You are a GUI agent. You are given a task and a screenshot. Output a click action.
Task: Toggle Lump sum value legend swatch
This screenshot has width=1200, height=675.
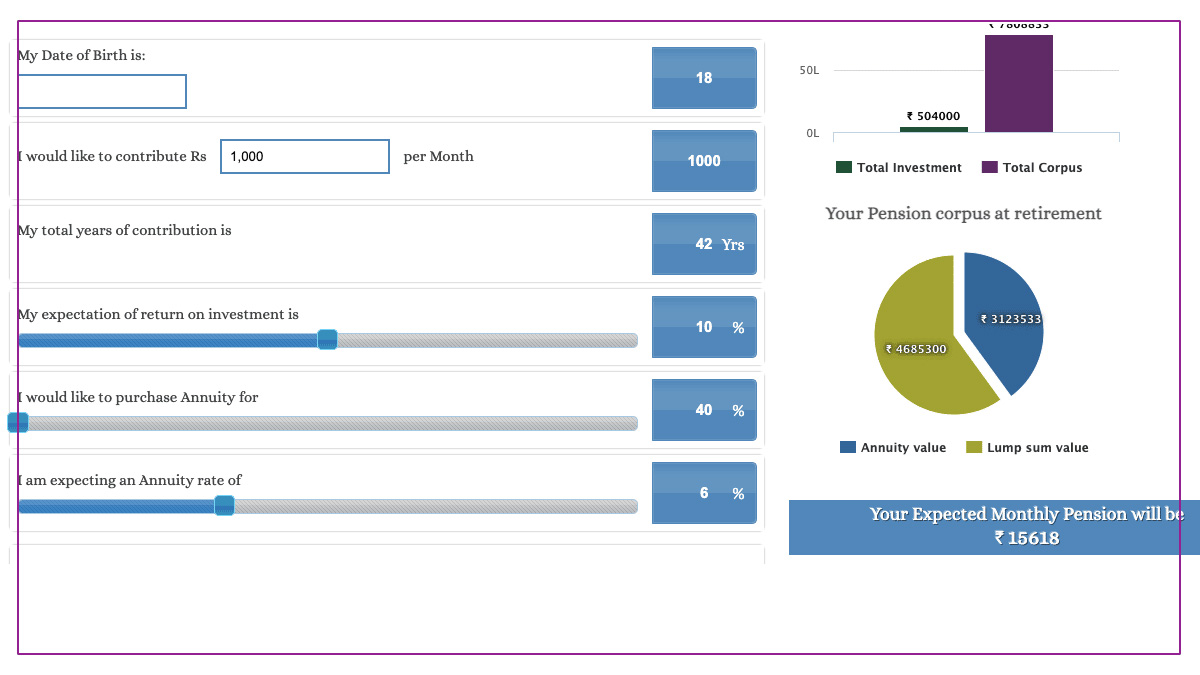click(974, 447)
